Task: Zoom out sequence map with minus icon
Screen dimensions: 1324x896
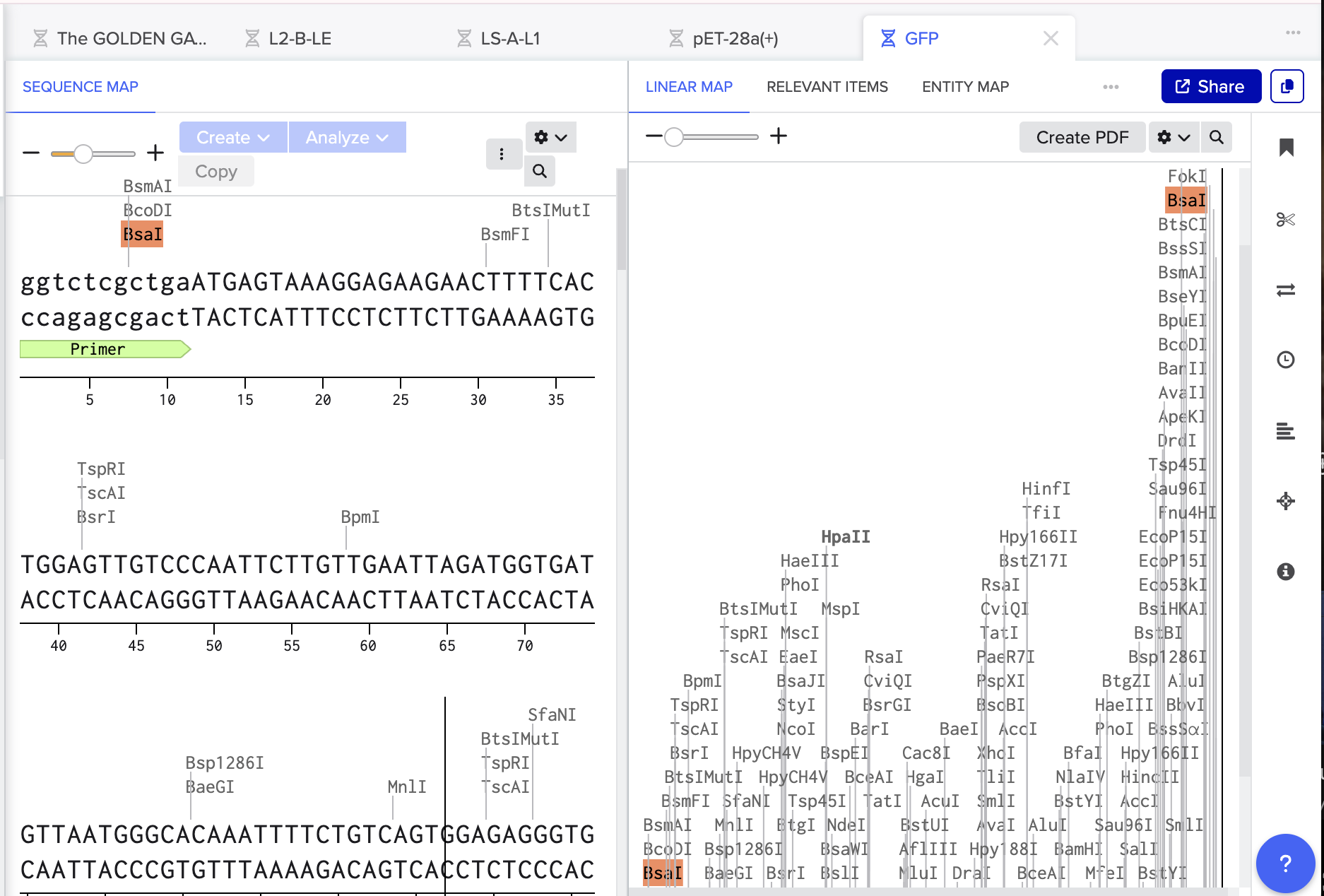Action: (31, 153)
